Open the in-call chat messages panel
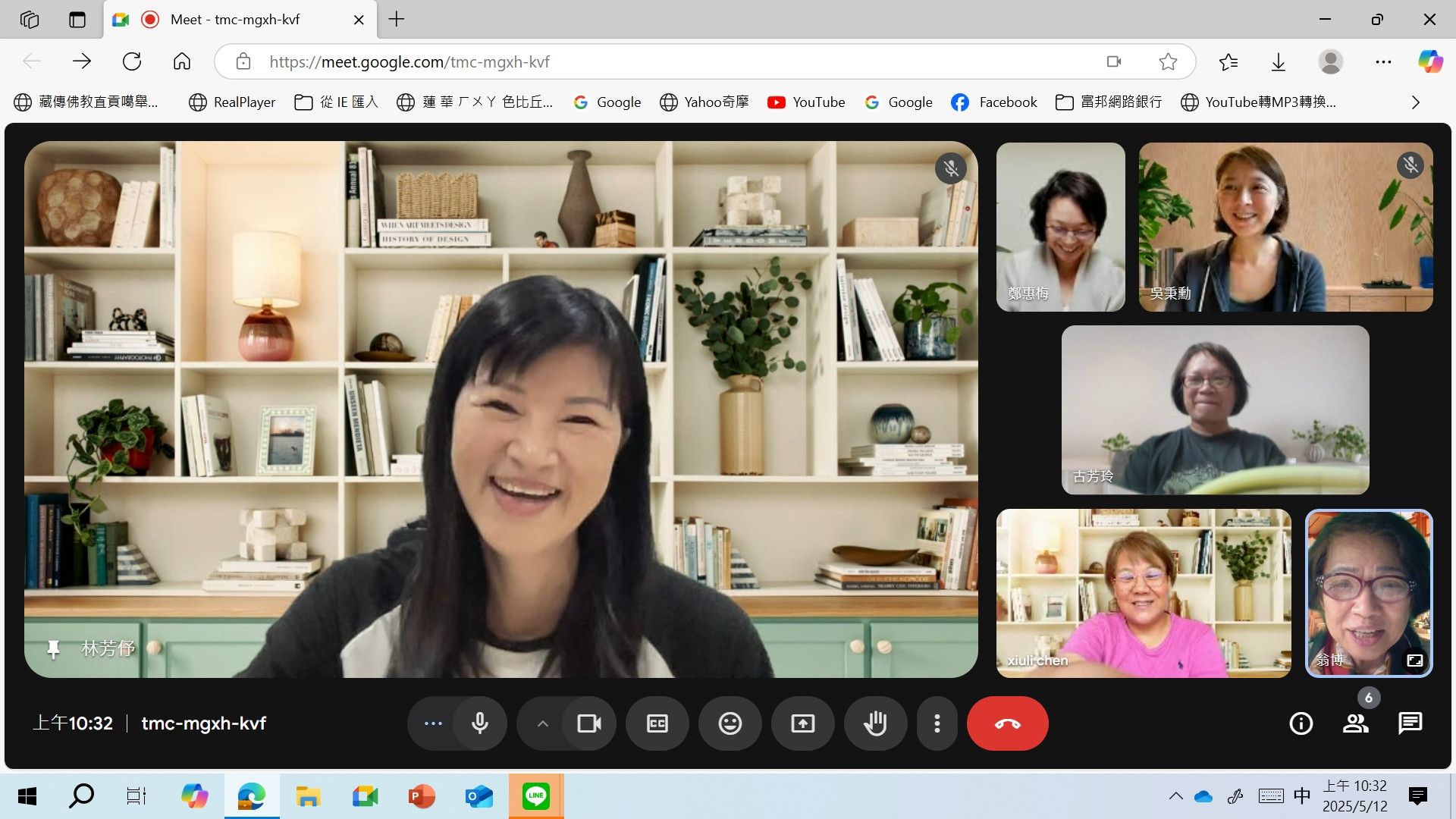This screenshot has height=819, width=1456. coord(1410,723)
